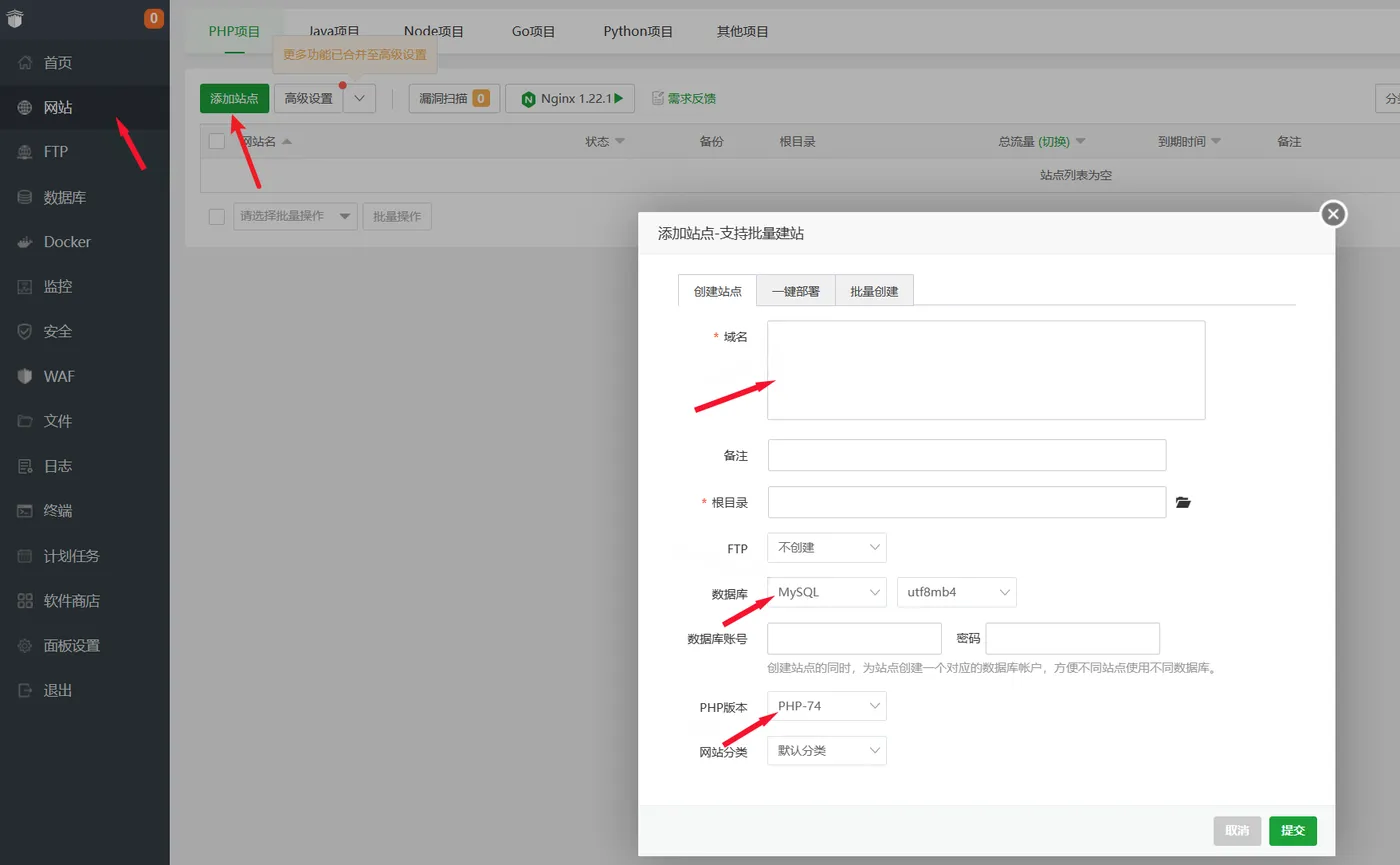Click the 软件商店 app store grid icon

(x=26, y=601)
